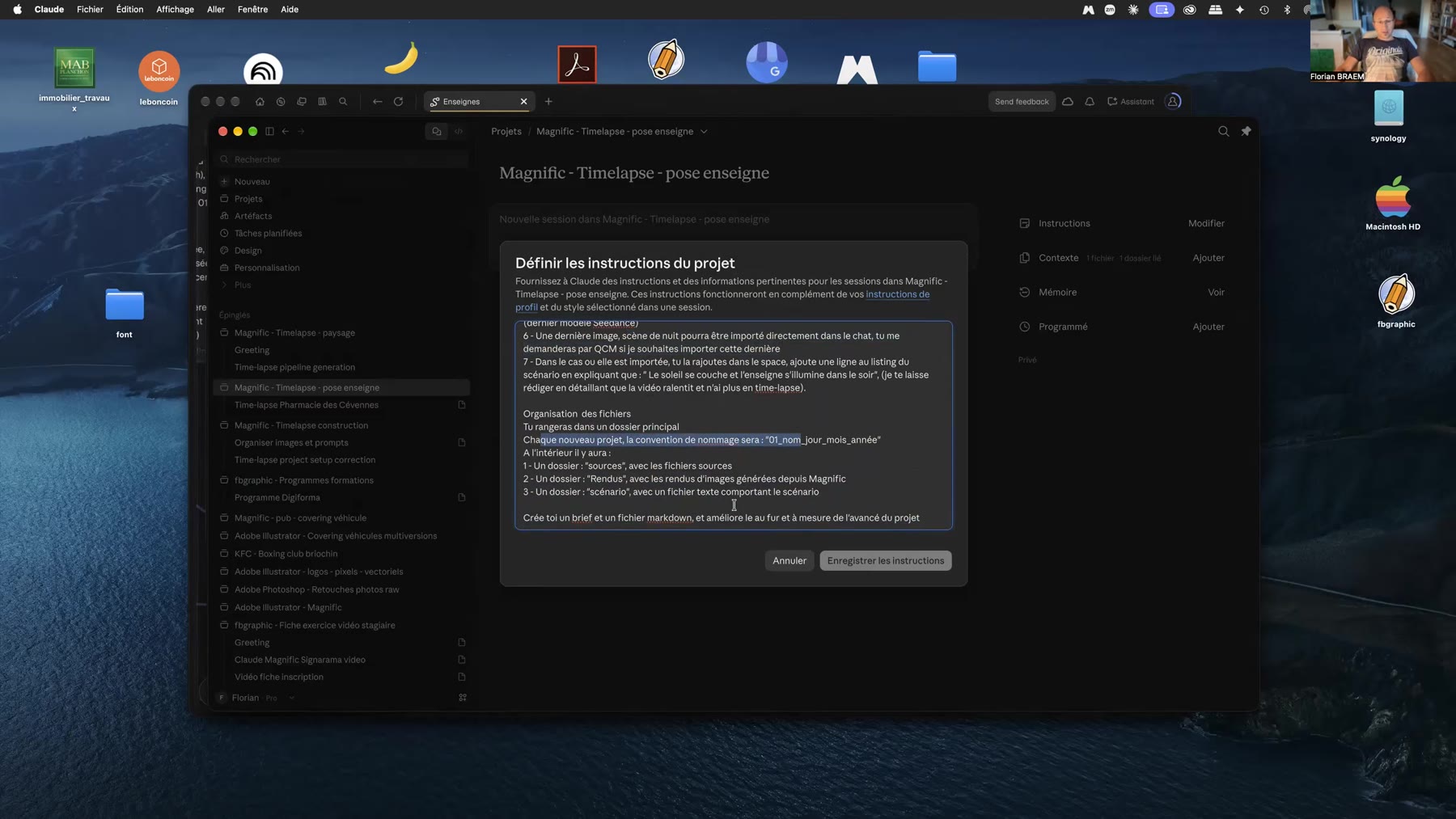Open a new tab with the plus icon
The width and height of the screenshot is (1456, 819).
click(548, 101)
